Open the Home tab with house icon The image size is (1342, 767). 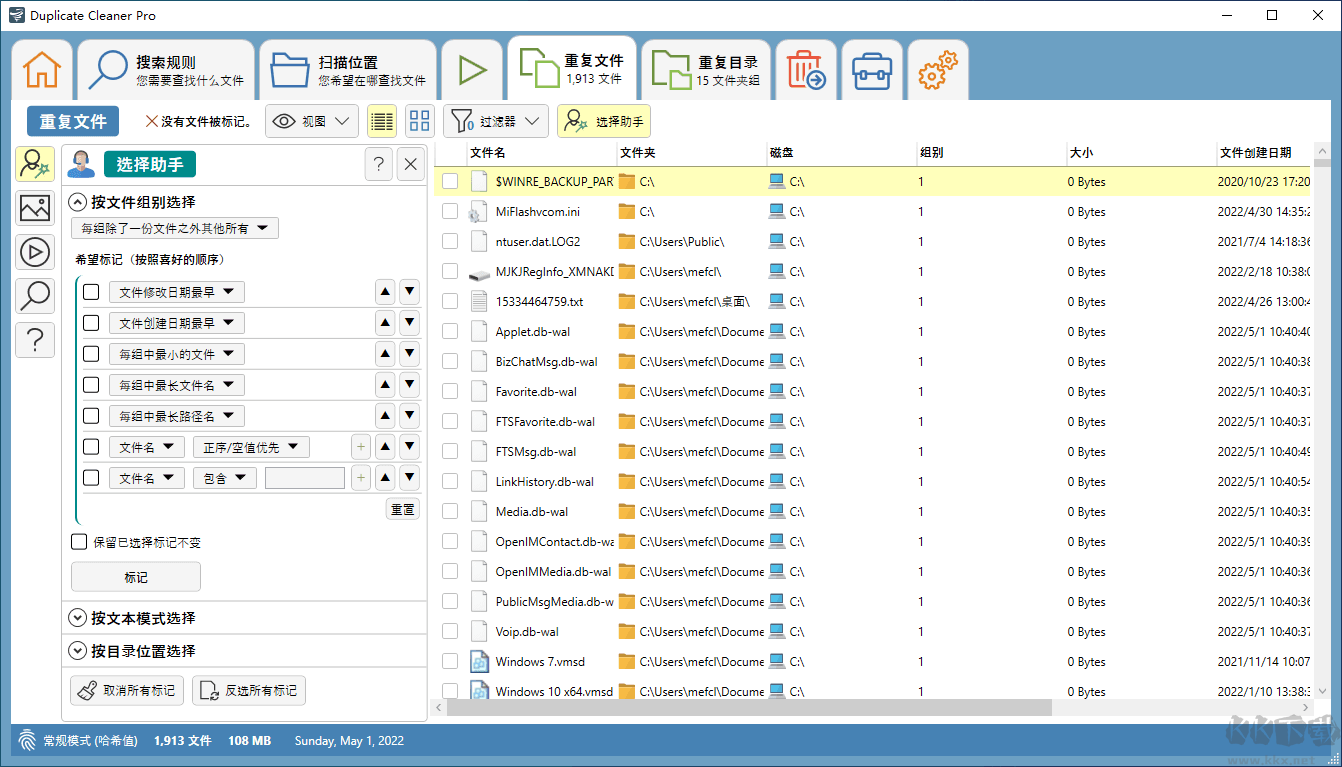(x=42, y=70)
